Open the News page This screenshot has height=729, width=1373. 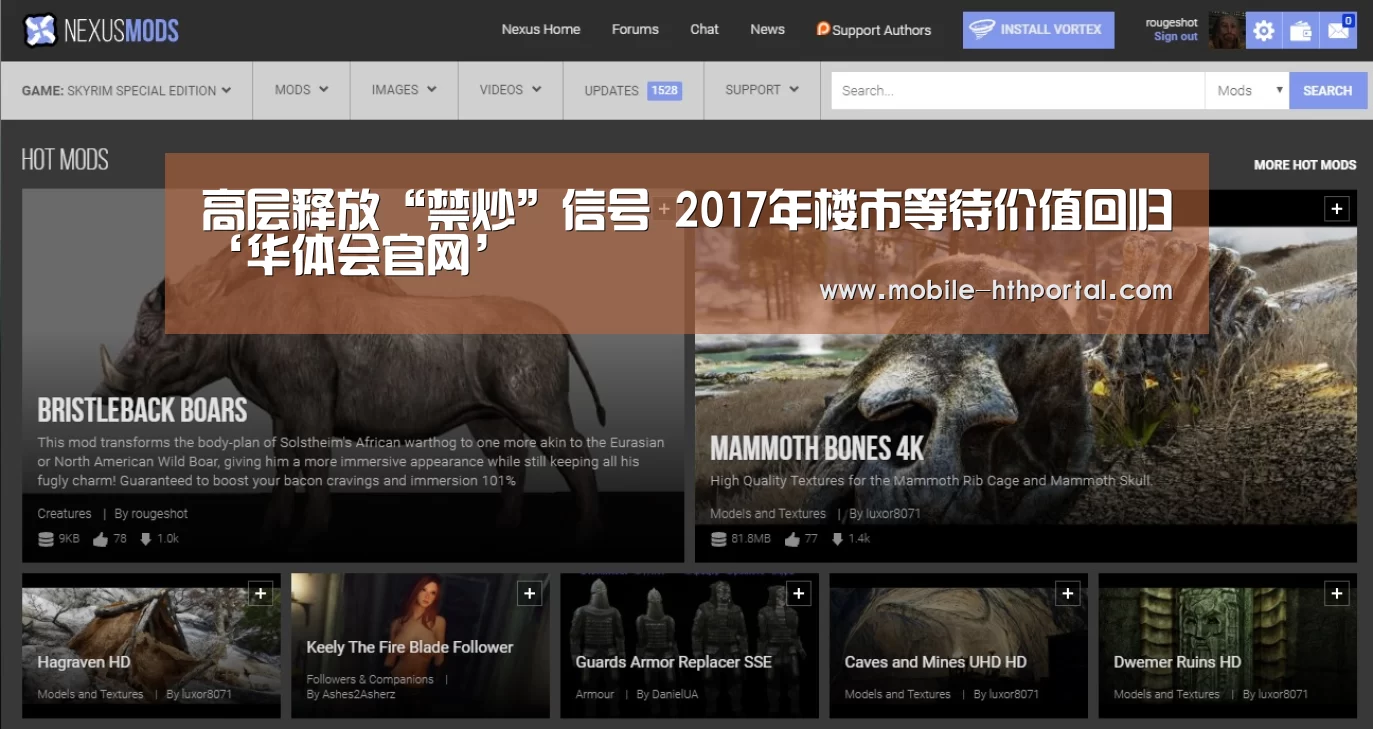point(767,29)
